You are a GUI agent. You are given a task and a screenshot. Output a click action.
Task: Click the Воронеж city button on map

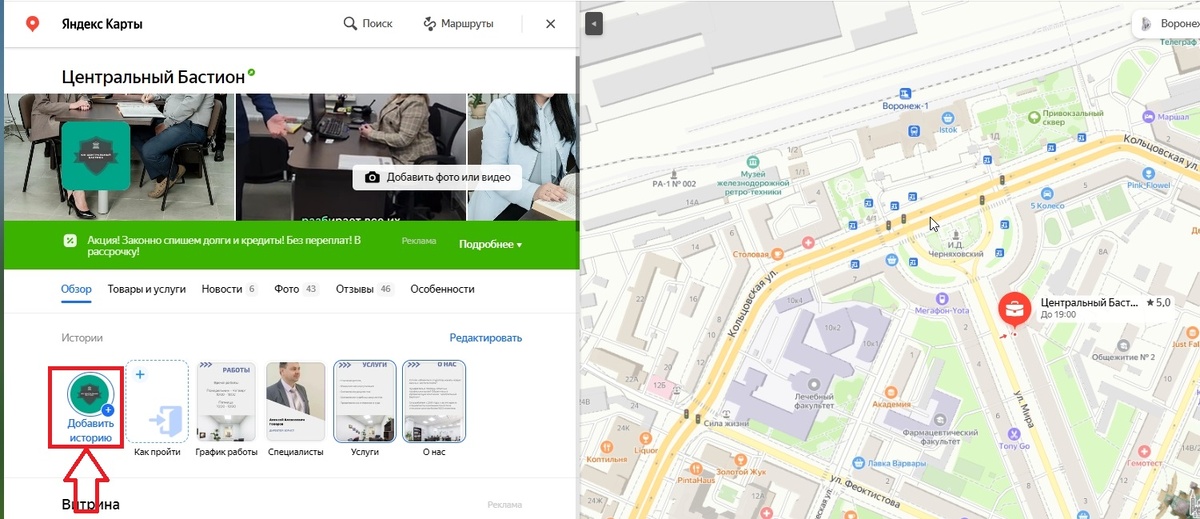1165,23
